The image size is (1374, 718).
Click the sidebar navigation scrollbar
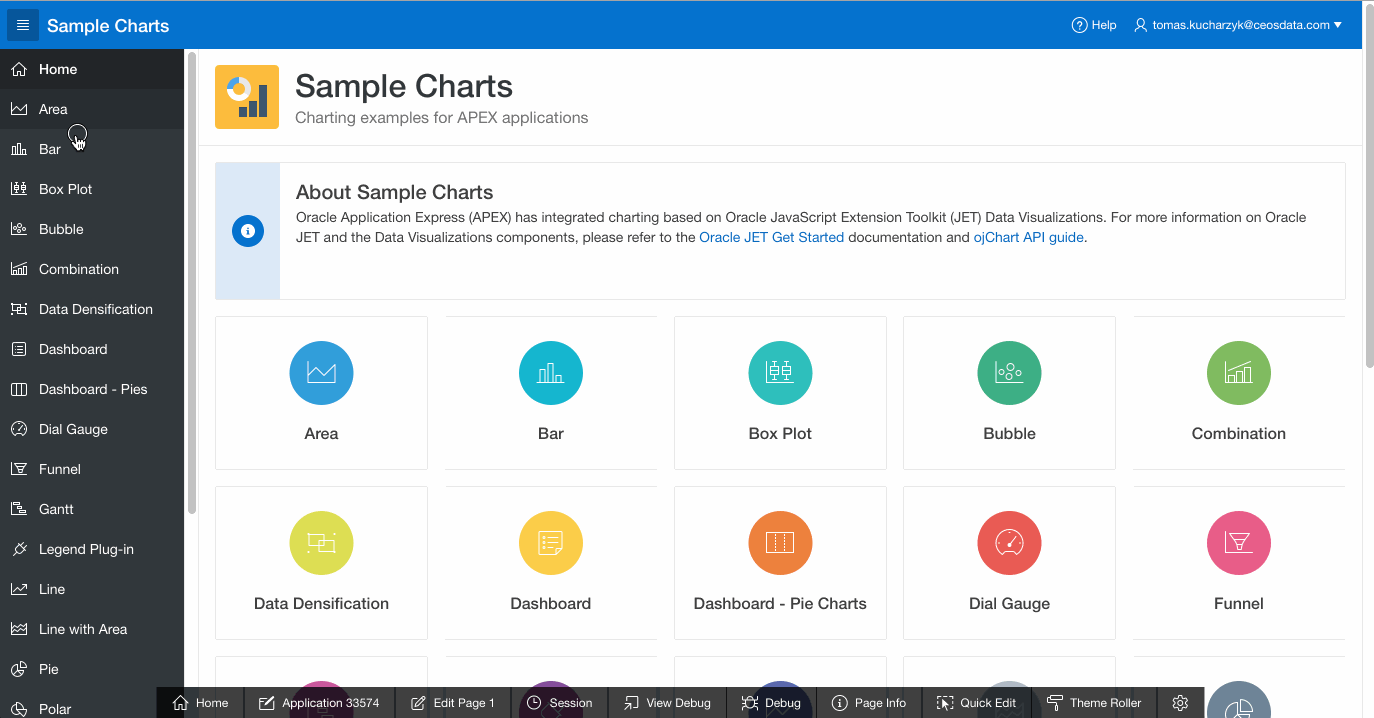191,280
